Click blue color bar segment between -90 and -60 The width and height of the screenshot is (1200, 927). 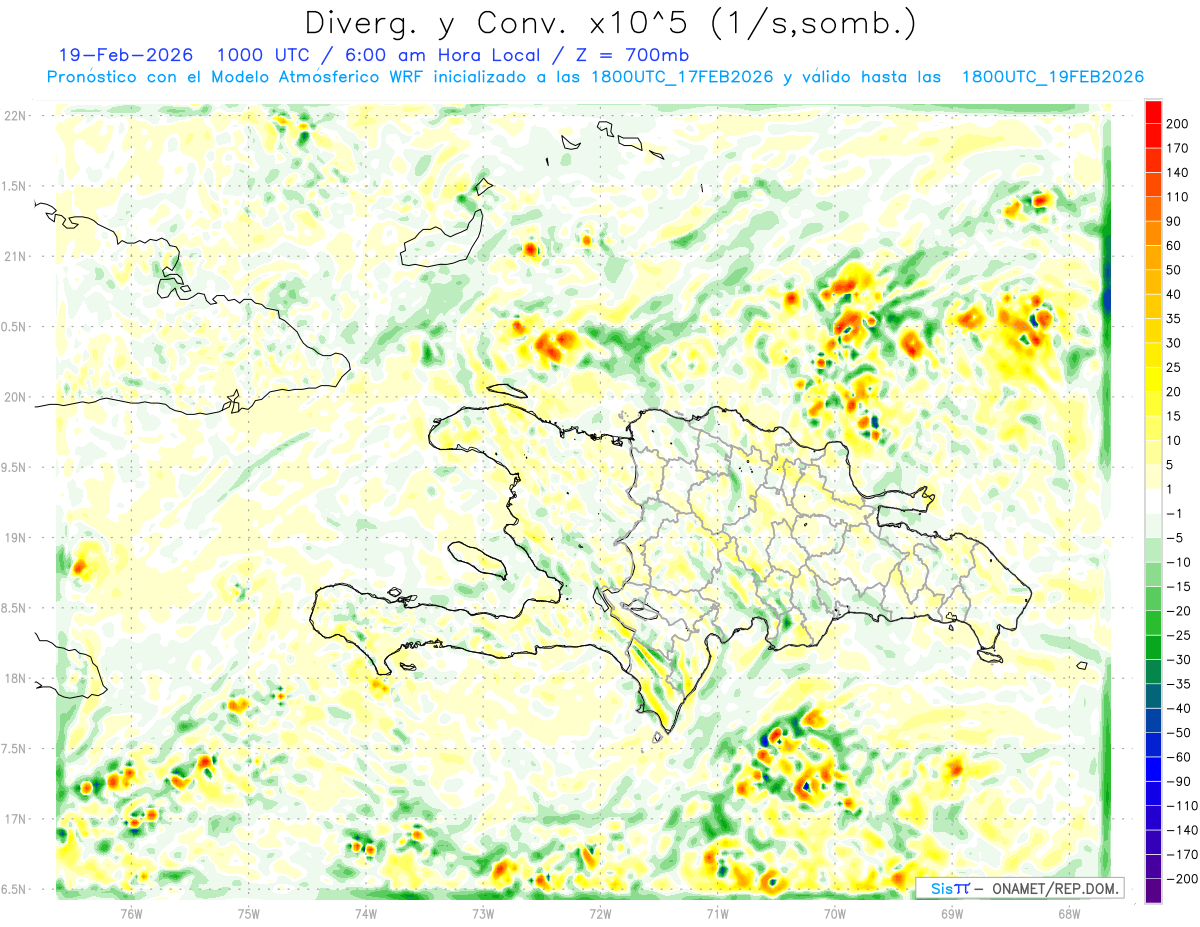tap(1153, 769)
